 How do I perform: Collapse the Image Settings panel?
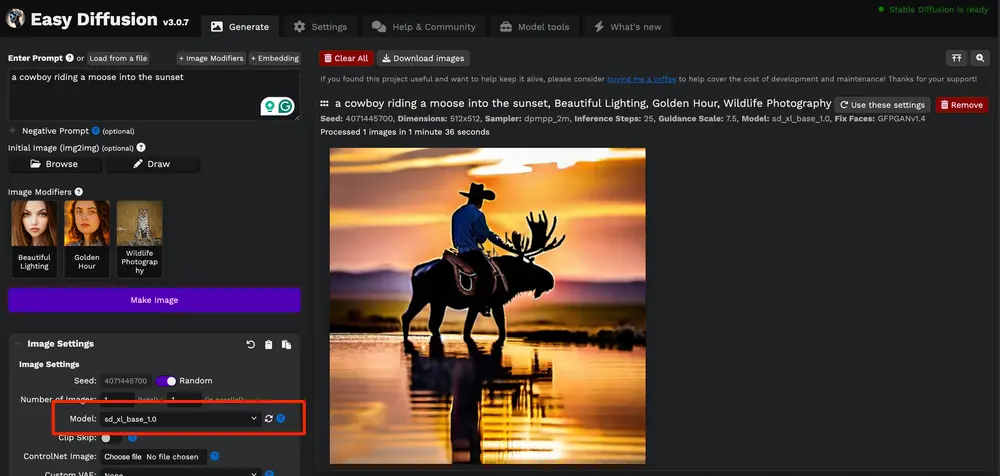tap(16, 344)
